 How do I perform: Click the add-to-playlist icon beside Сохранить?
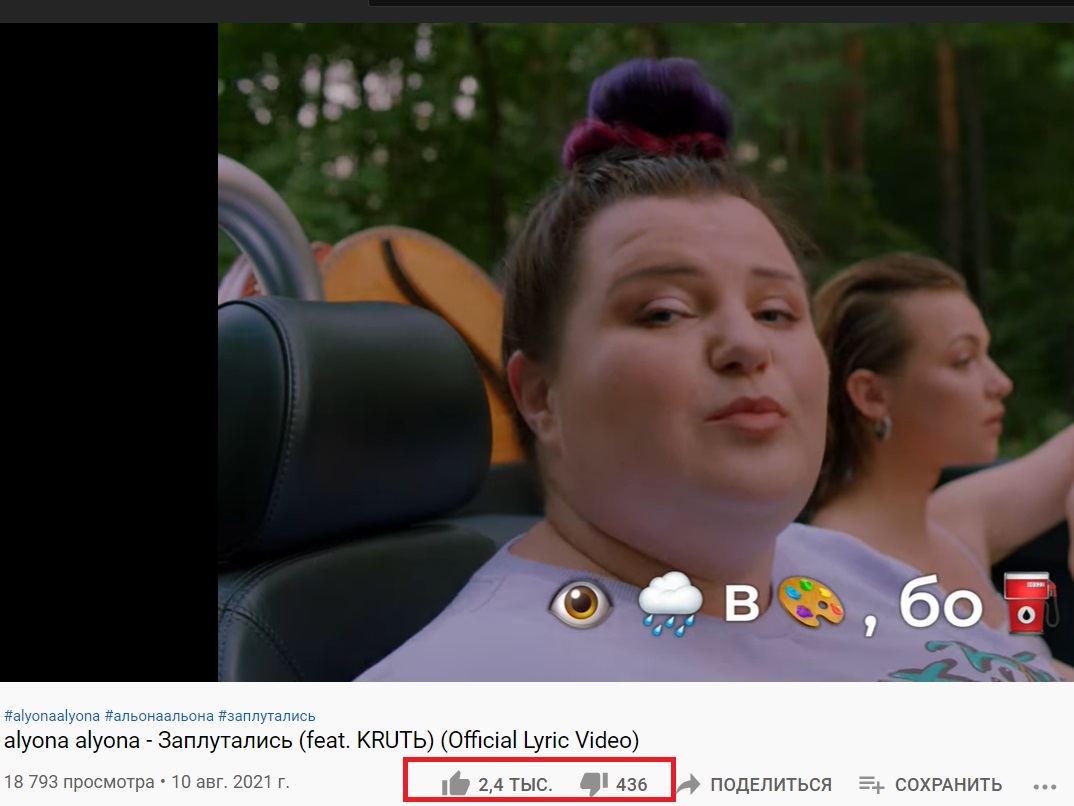tap(873, 785)
